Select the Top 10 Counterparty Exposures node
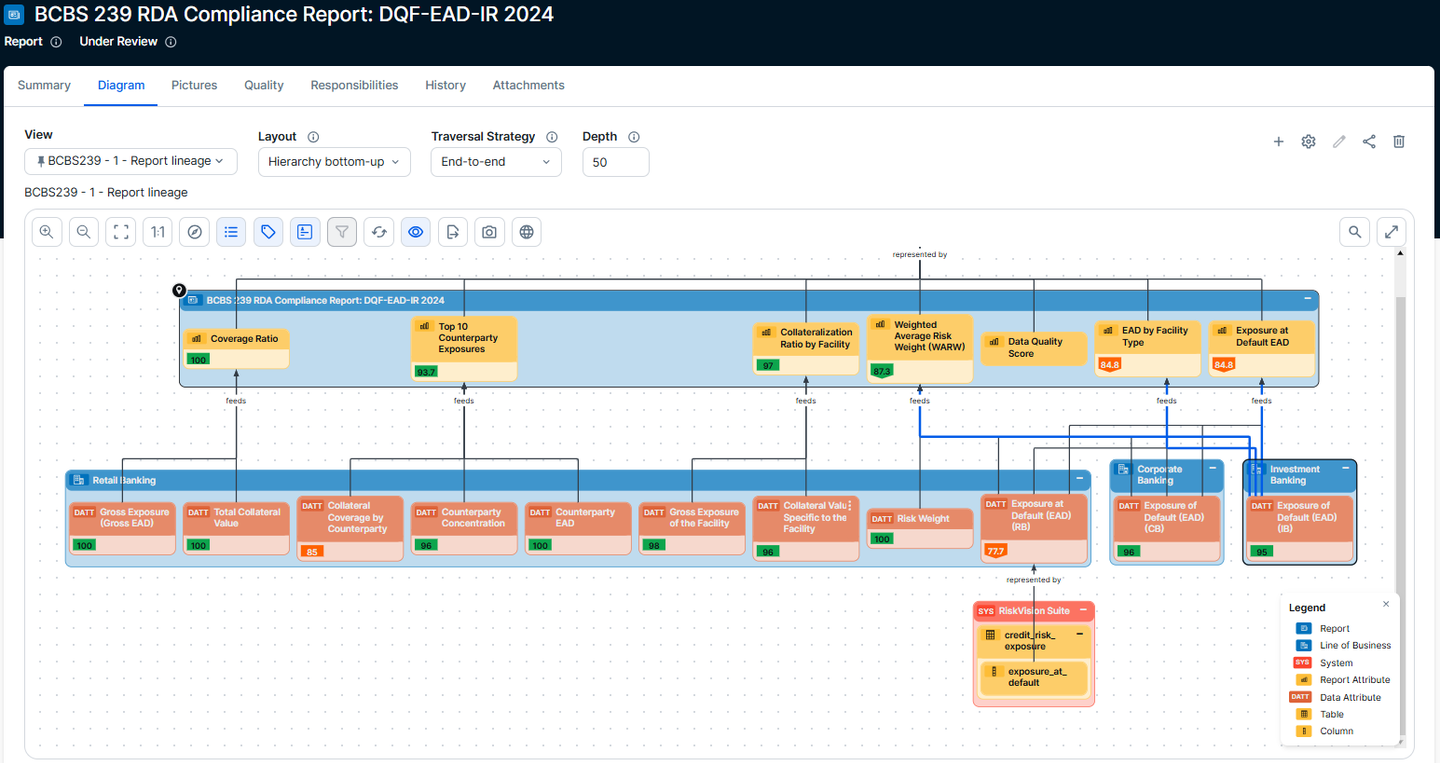 (x=464, y=349)
